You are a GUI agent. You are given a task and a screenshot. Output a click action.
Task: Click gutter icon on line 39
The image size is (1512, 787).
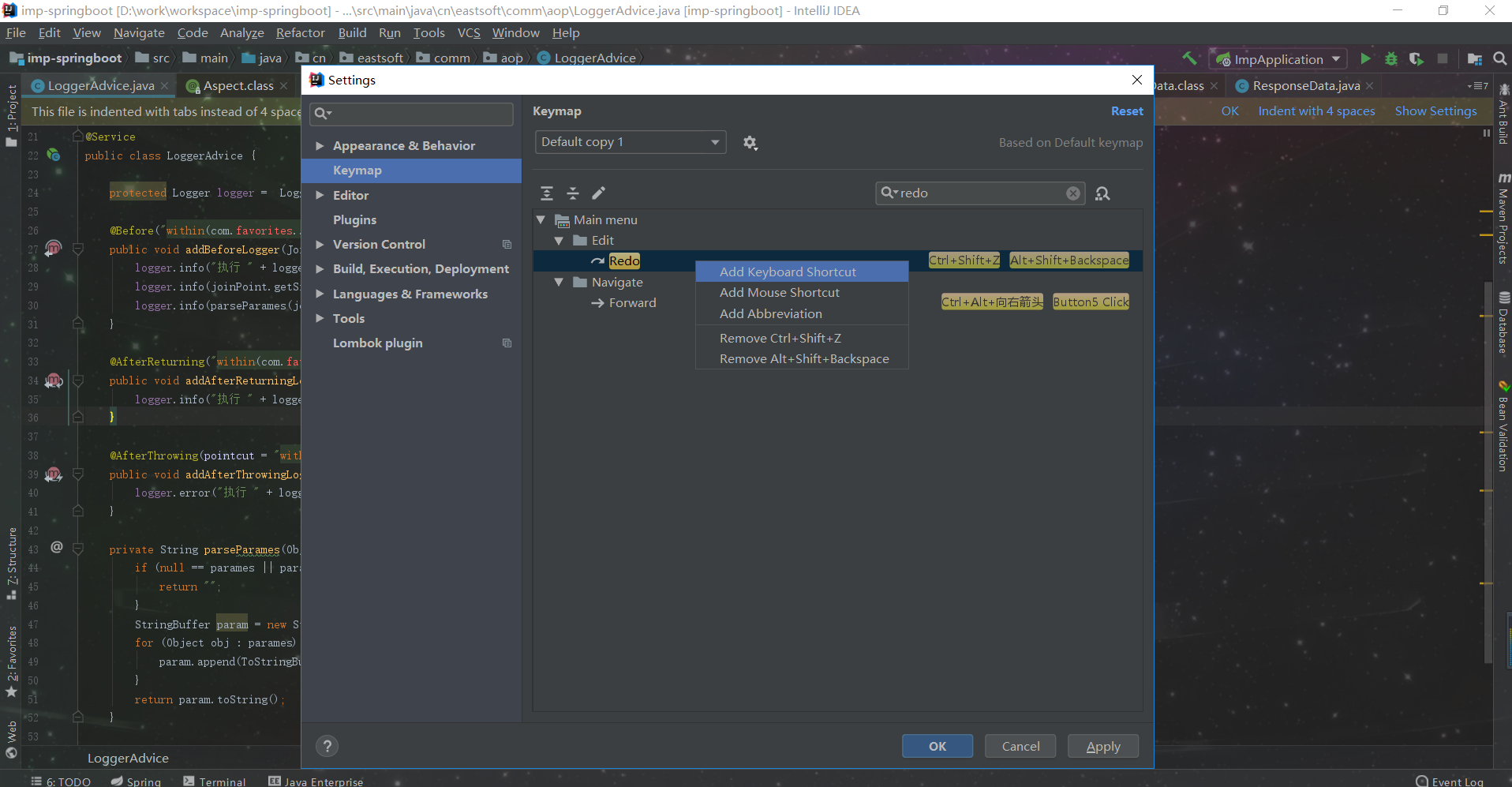[54, 474]
